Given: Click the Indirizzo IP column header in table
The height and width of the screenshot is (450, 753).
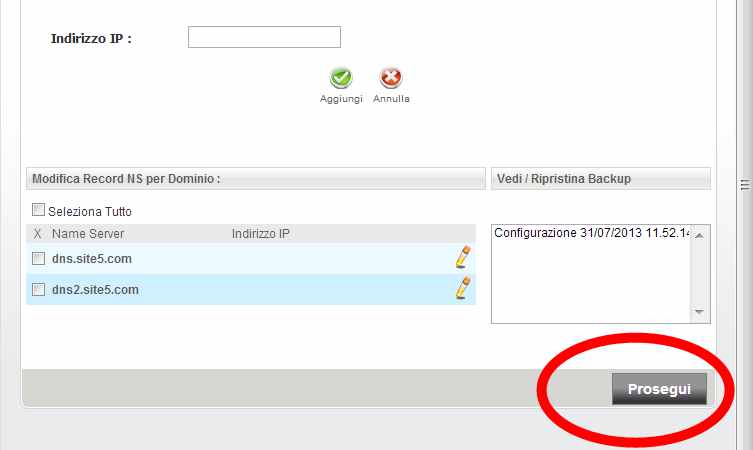Looking at the screenshot, I should (x=260, y=233).
